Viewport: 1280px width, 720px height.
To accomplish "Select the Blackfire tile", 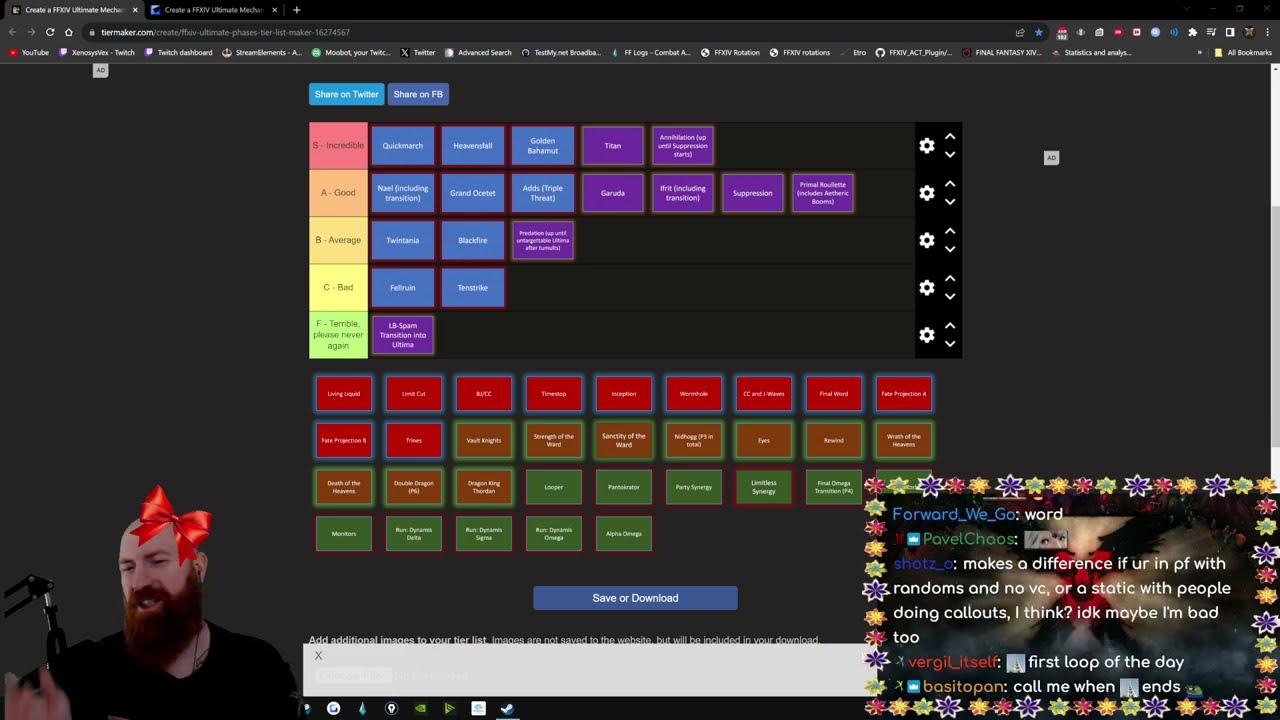I will 473,240.
